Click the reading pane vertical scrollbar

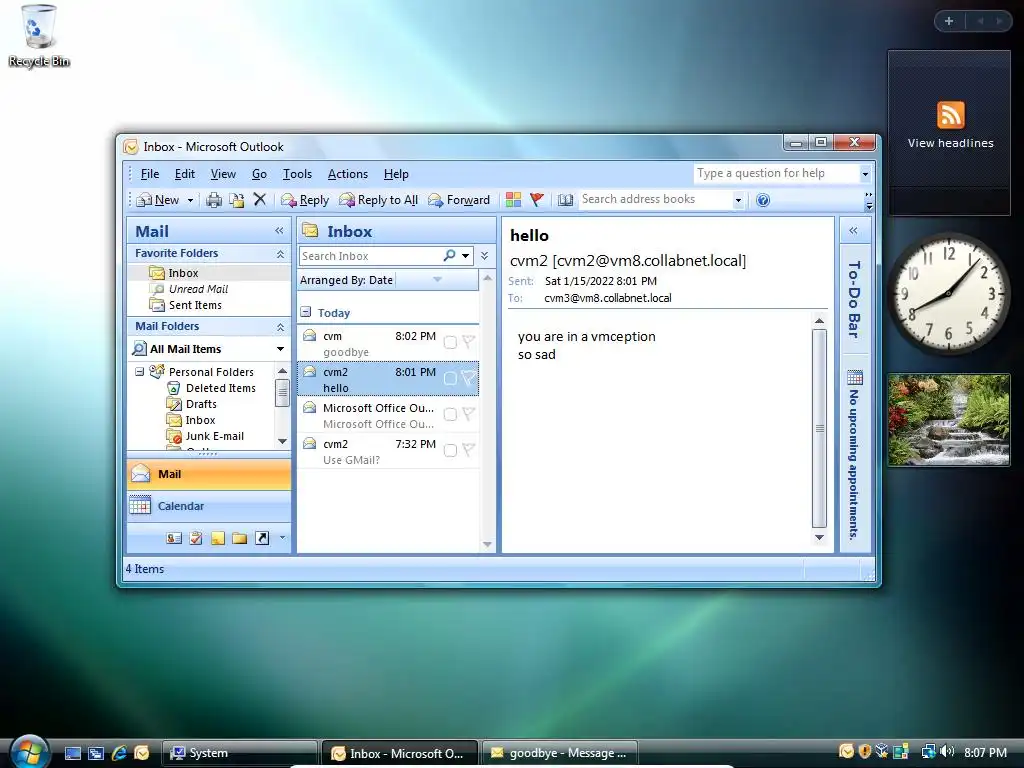click(x=820, y=428)
